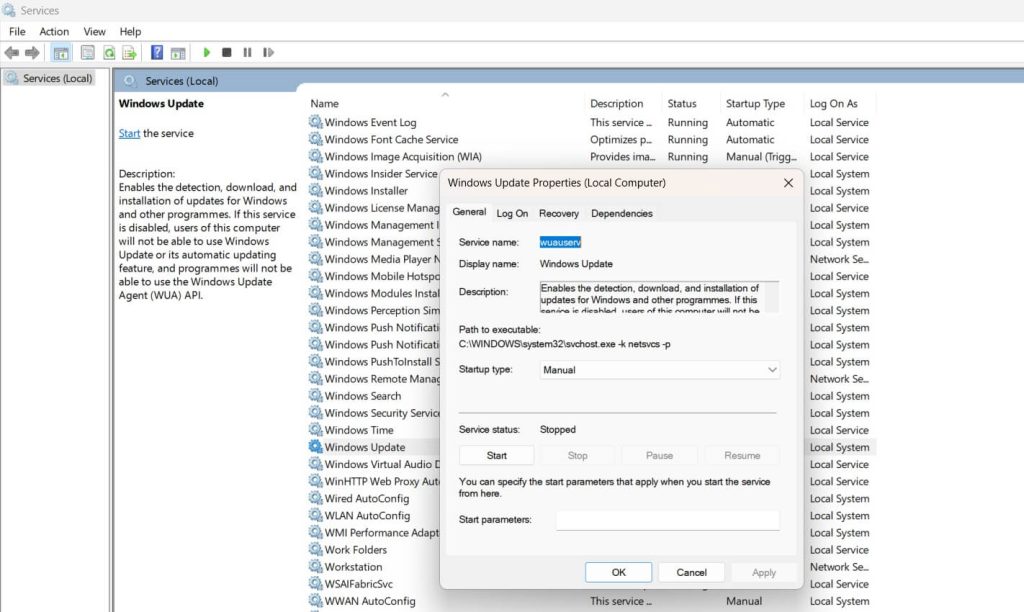The height and width of the screenshot is (612, 1024).
Task: Click the Running status of Windows Event Log
Action: pyautogui.click(x=688, y=122)
